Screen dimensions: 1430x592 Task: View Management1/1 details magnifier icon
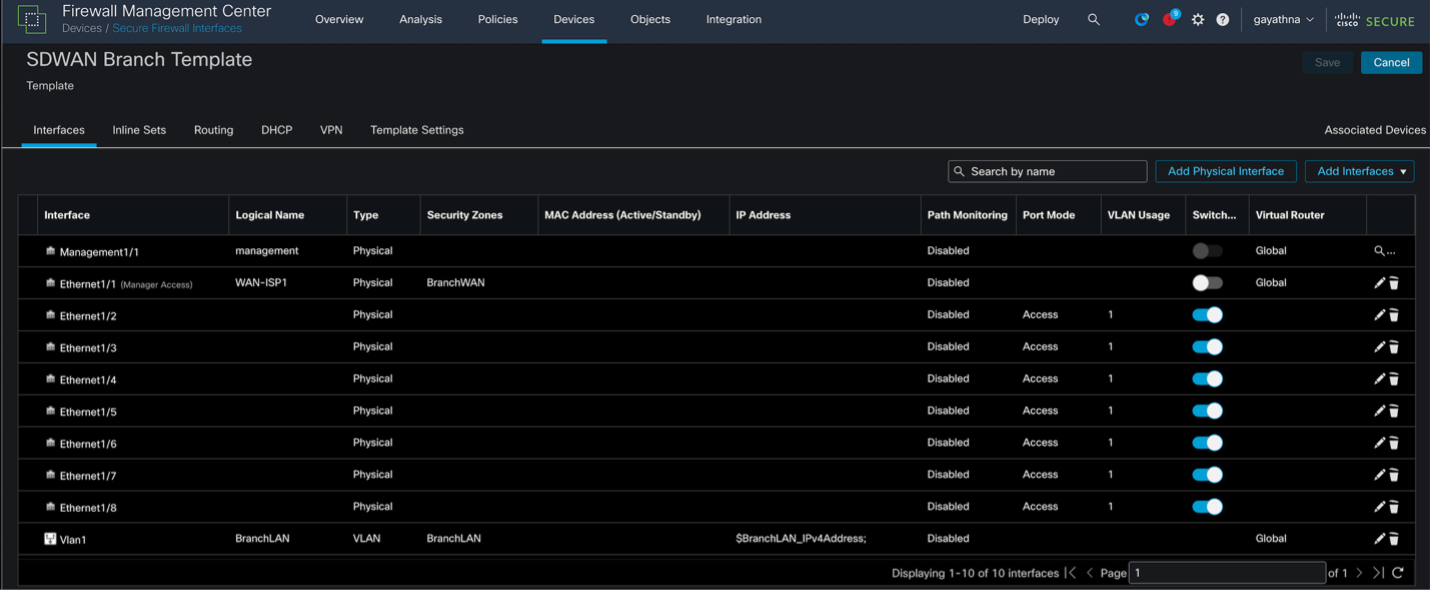[1379, 251]
